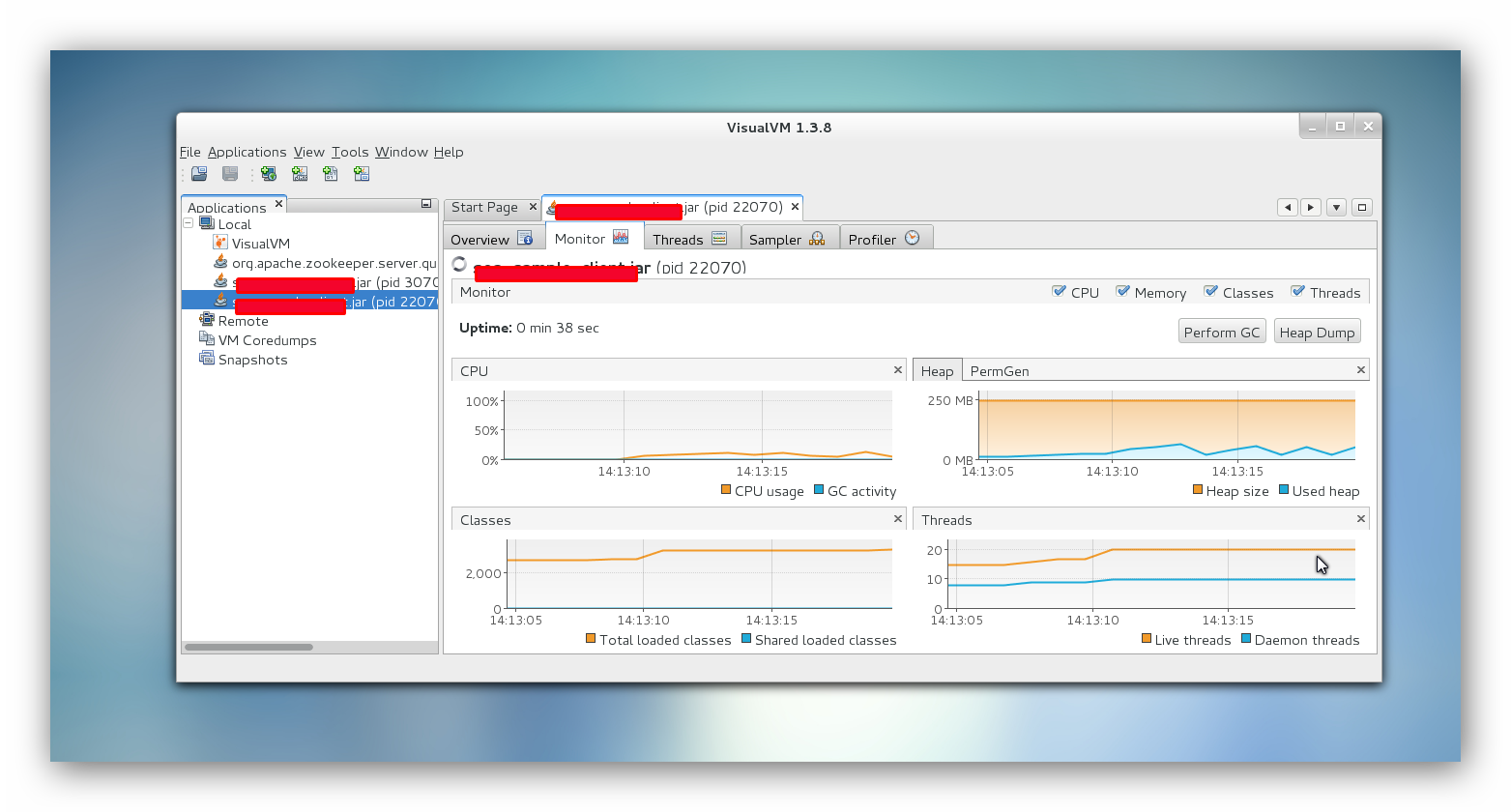Close the Applications side panel
Image resolution: width=1511 pixels, height=812 pixels.
pos(278,203)
